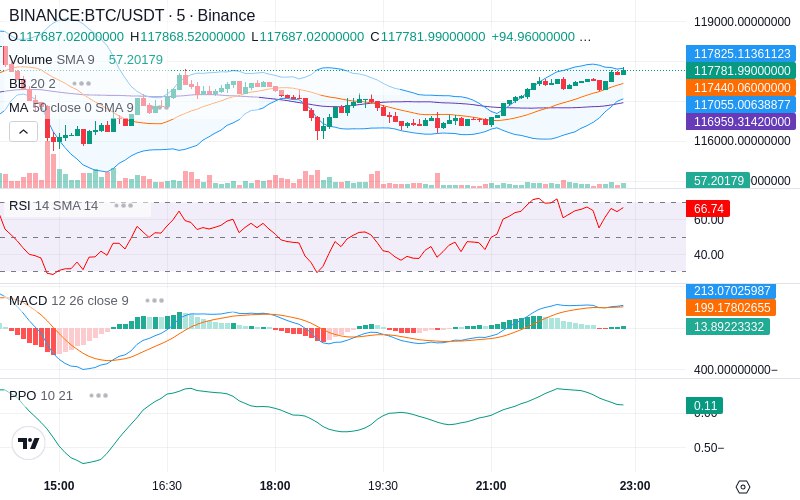This screenshot has height=500, width=800.
Task: Click the 0.50 PPO axis label
Action: click(709, 447)
